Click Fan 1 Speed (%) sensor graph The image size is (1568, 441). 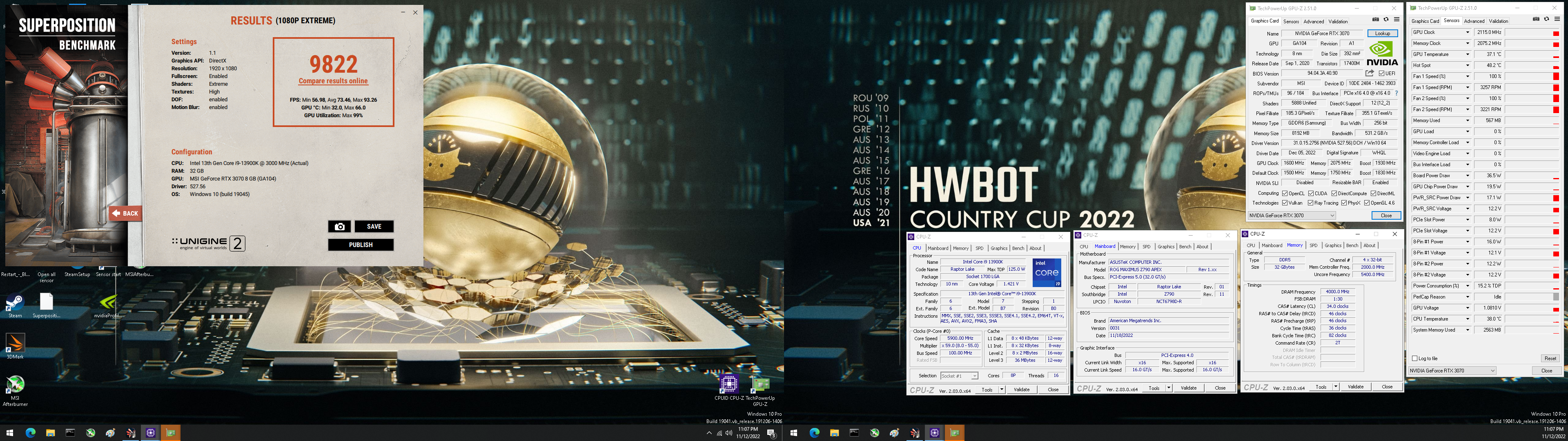click(x=1532, y=76)
